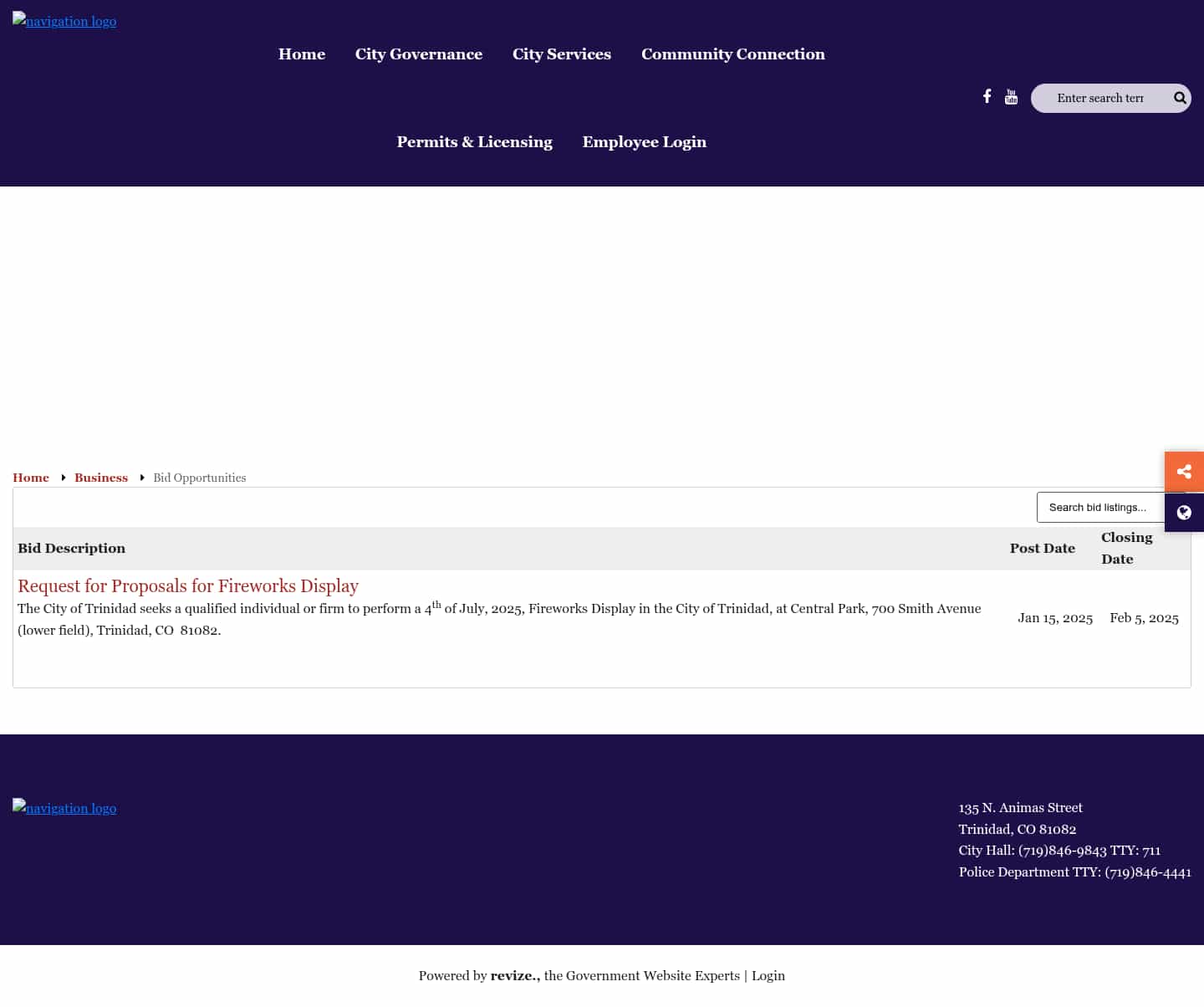Select the Police Department TTY line

click(1075, 872)
